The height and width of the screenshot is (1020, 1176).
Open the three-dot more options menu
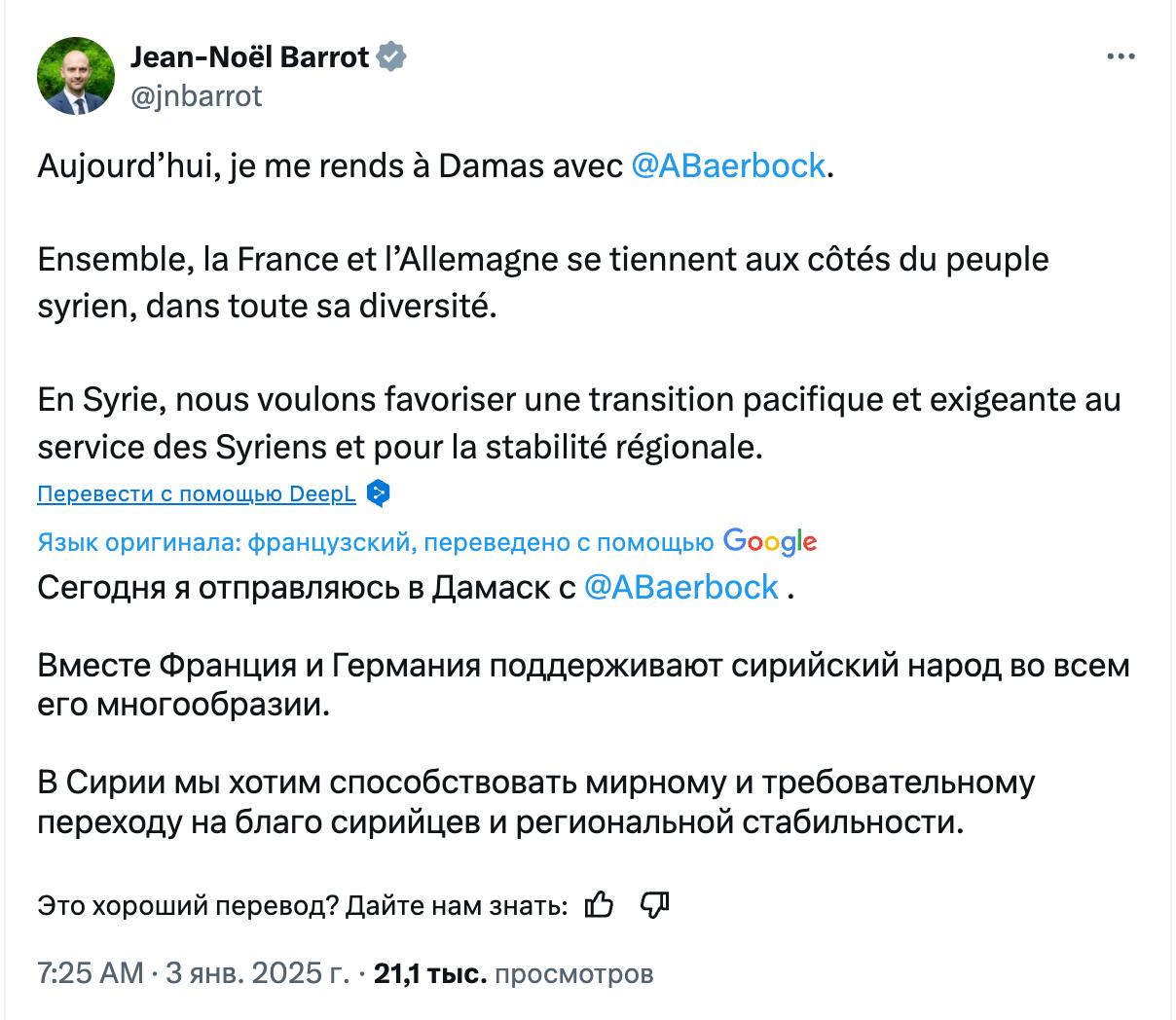pos(1121,57)
